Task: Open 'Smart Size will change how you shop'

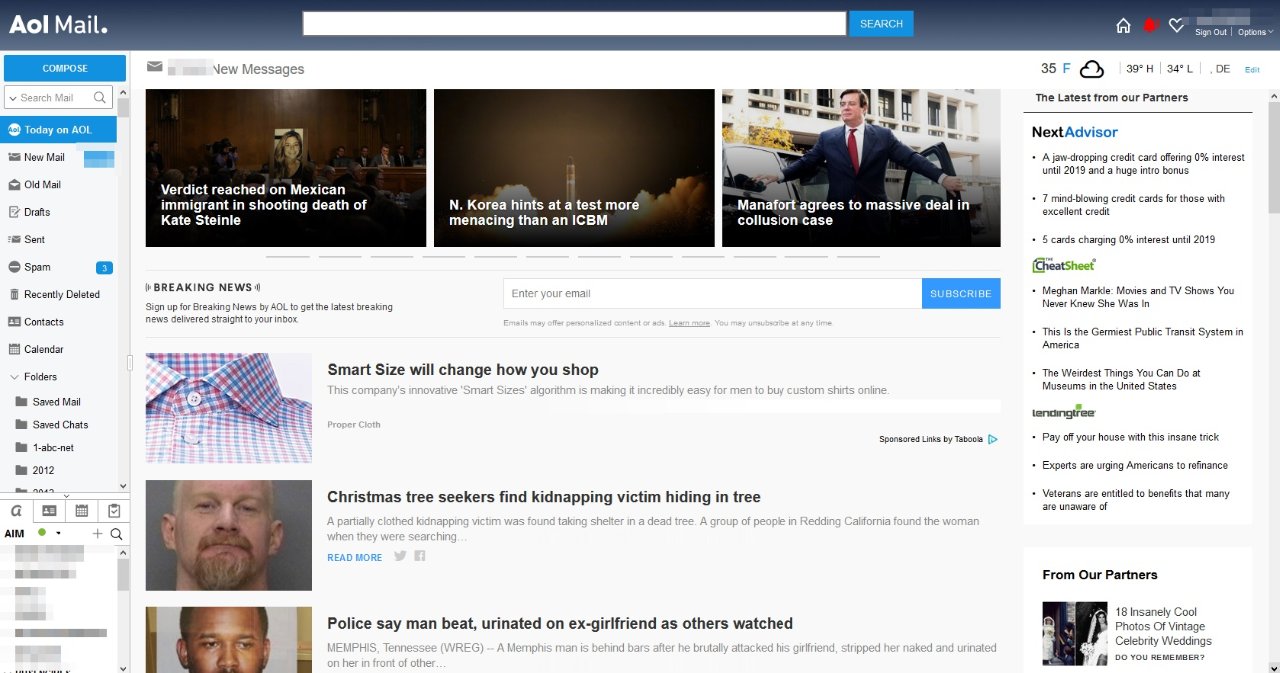Action: pos(463,370)
